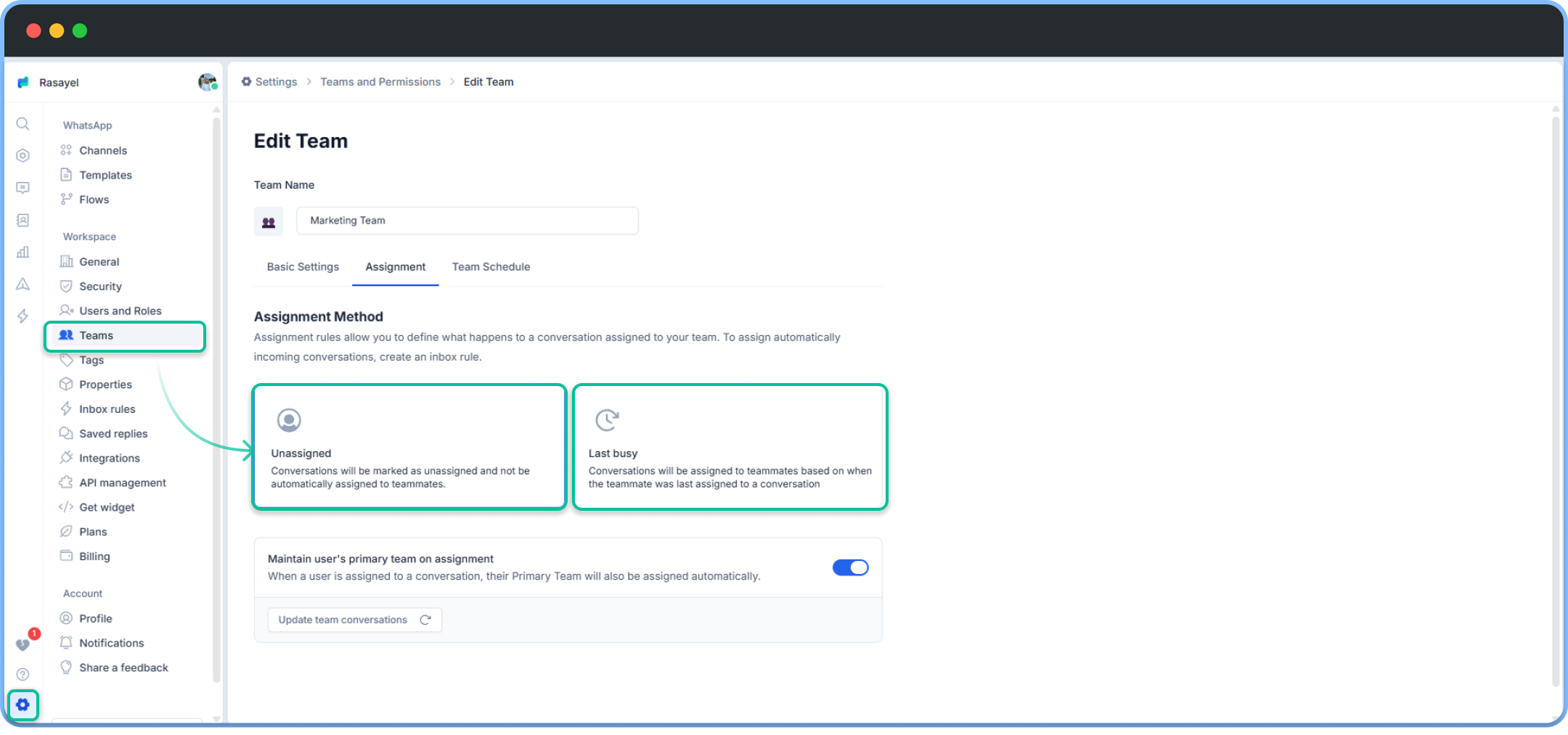Select the Last busy assignment method card
Viewport: 1568px width, 735px height.
point(730,447)
